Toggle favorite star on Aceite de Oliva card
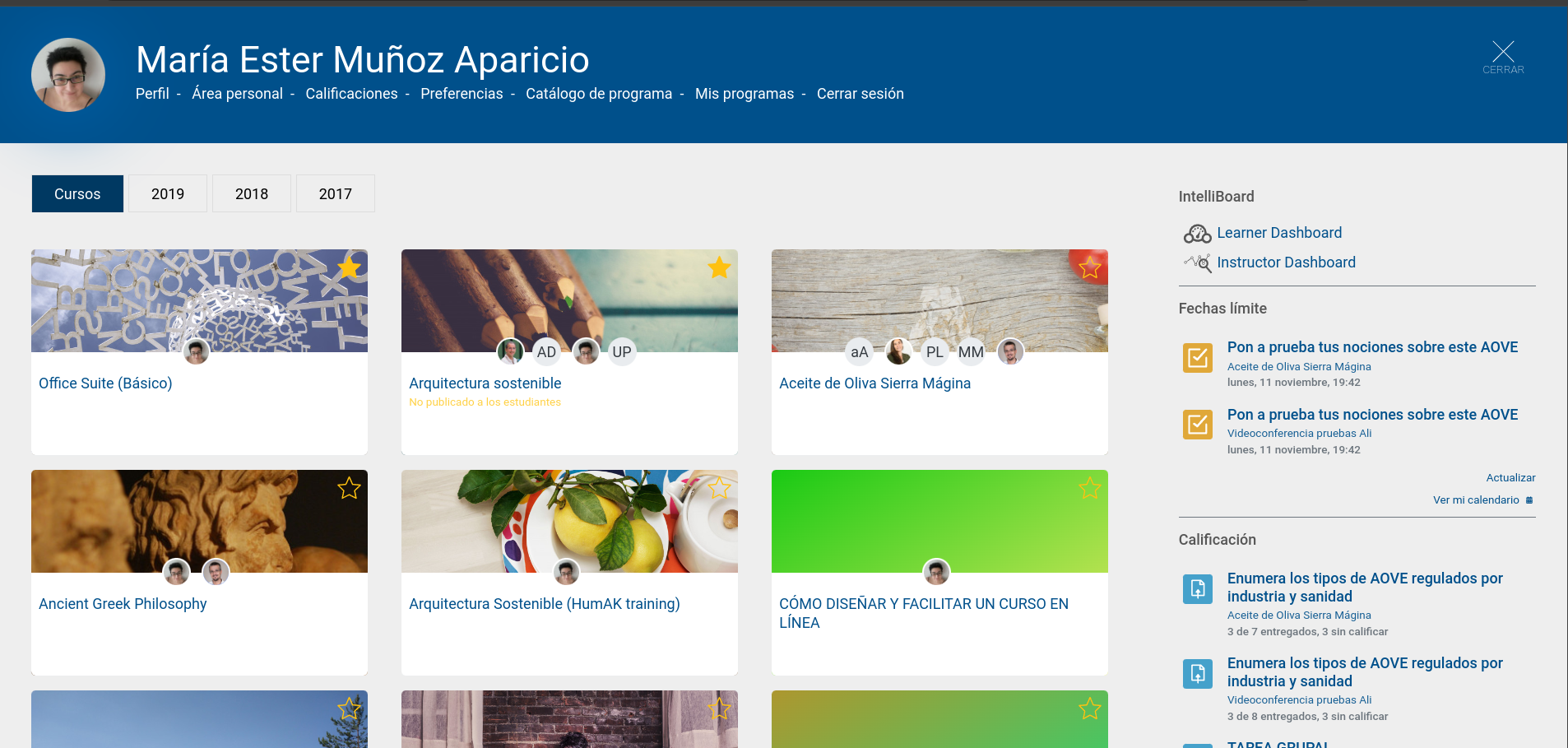Screen dimensions: 1568x748 pyautogui.click(x=1089, y=267)
